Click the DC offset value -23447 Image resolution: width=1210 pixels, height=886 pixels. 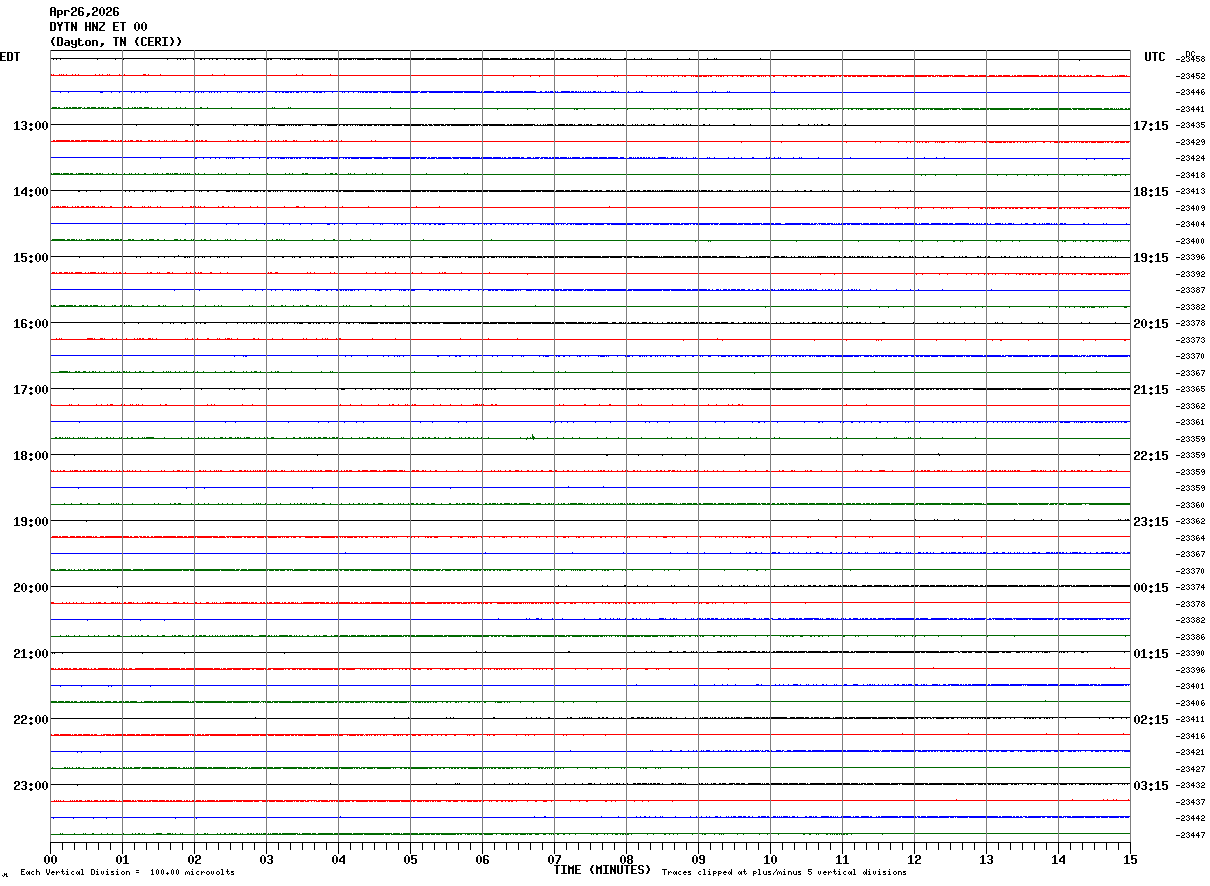(1191, 835)
